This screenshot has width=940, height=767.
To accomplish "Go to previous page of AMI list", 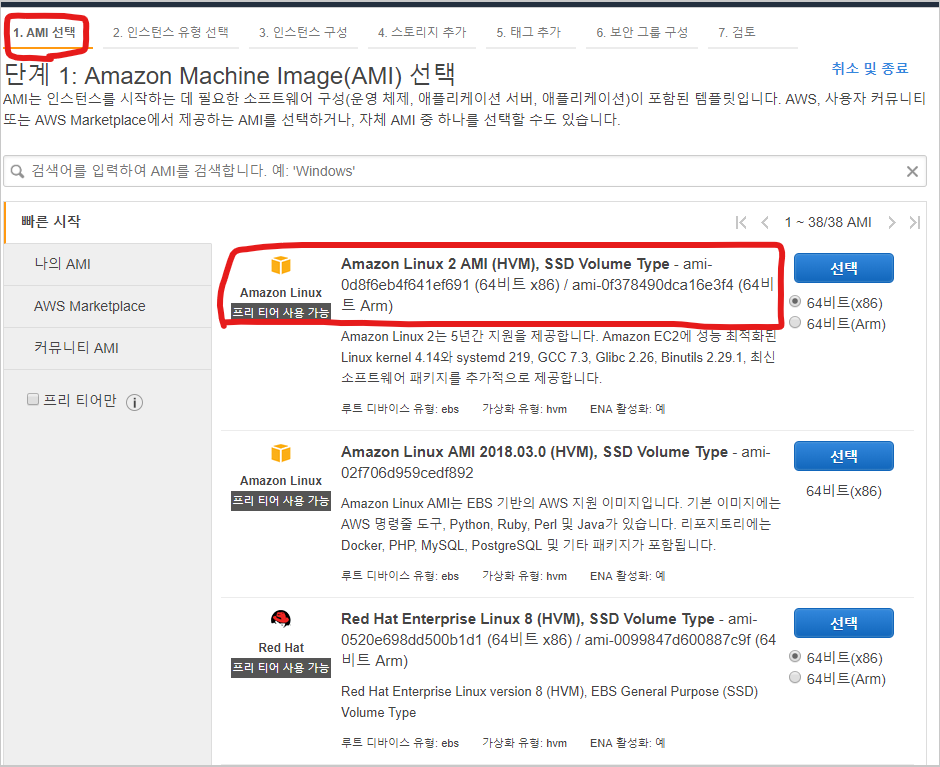I will [765, 222].
